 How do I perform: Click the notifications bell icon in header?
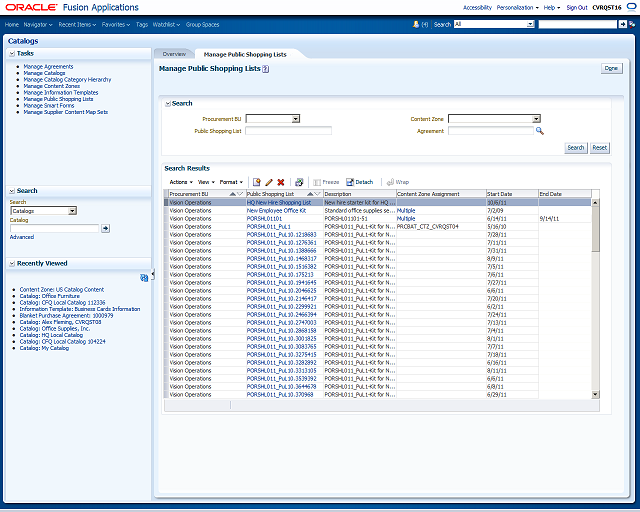[x=416, y=24]
